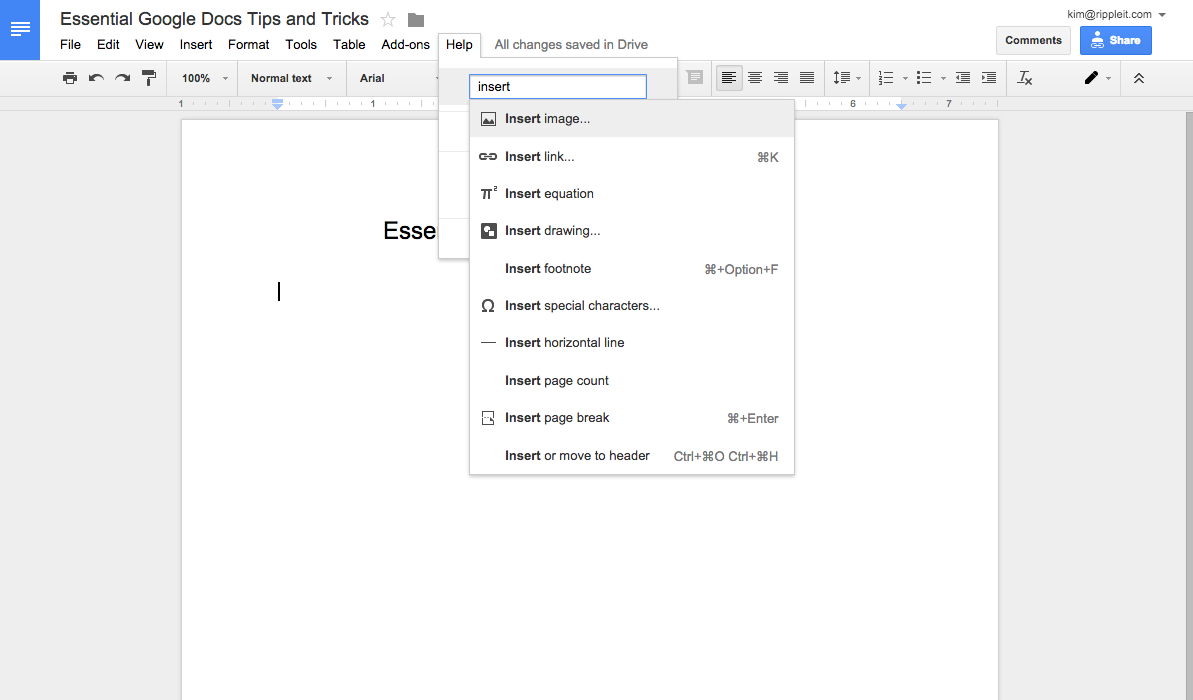Click the drawing icon beside Insert drawing
The image size is (1193, 700).
click(x=488, y=231)
